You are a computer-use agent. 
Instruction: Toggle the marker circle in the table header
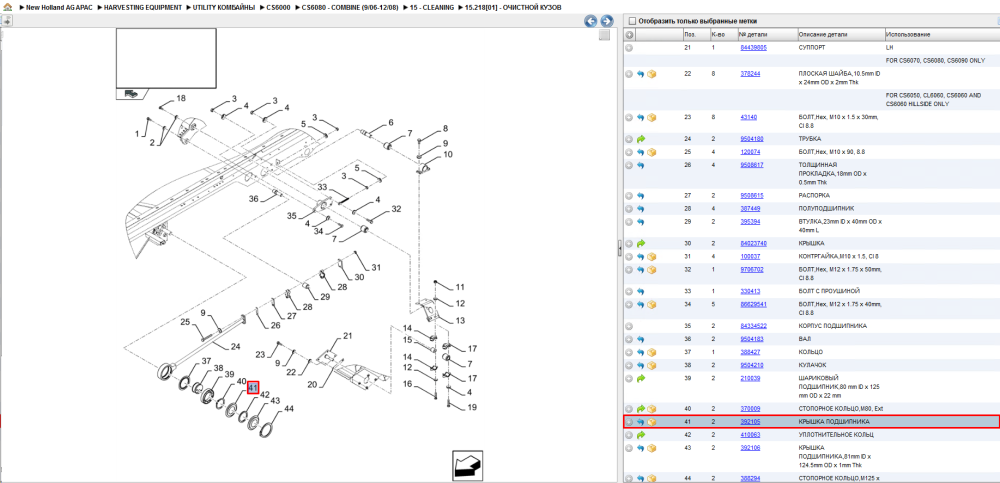point(629,34)
